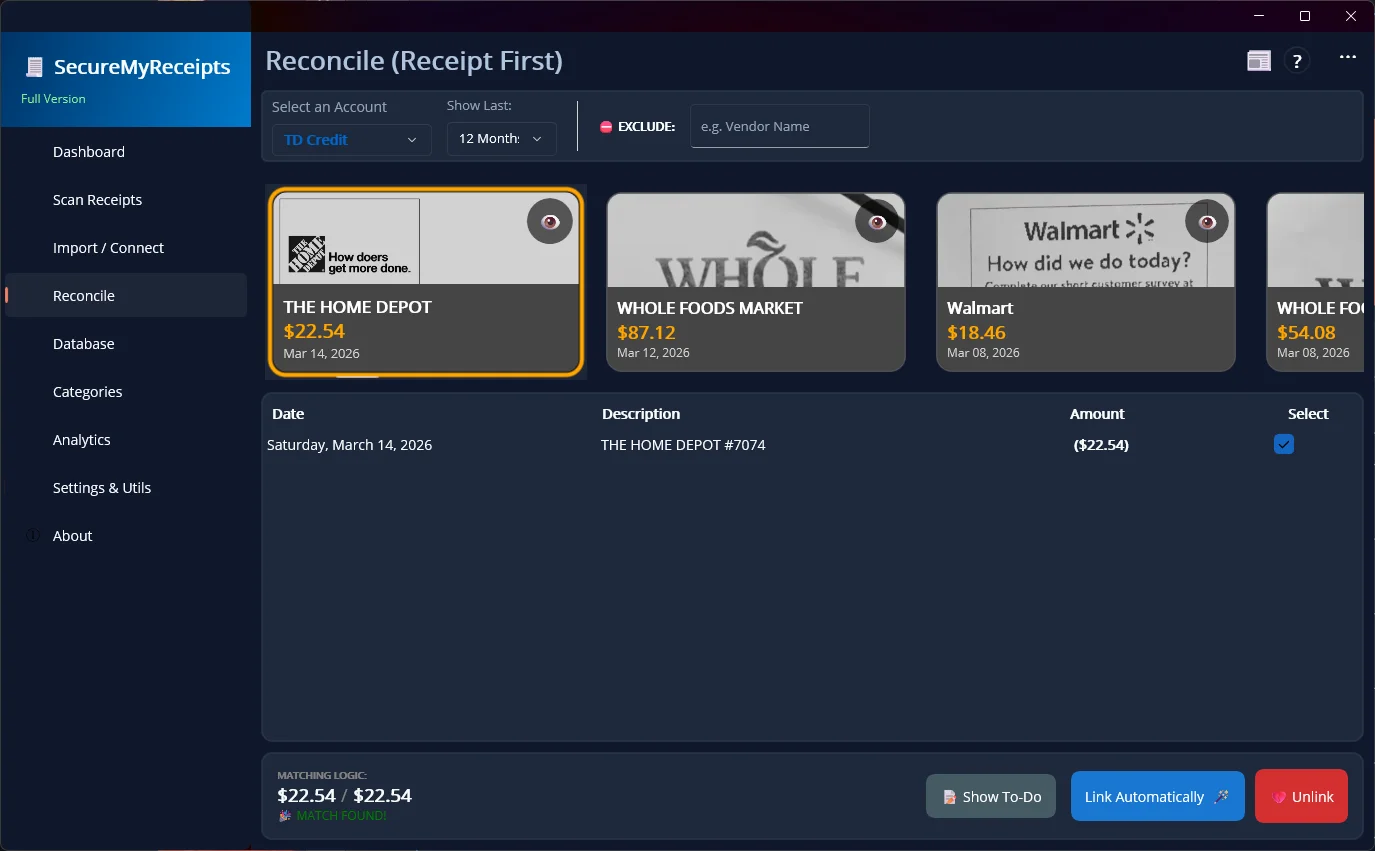Viewport: 1375px width, 851px height.
Task: Select the Whole Foods $54.08 receipt card
Action: (1315, 282)
